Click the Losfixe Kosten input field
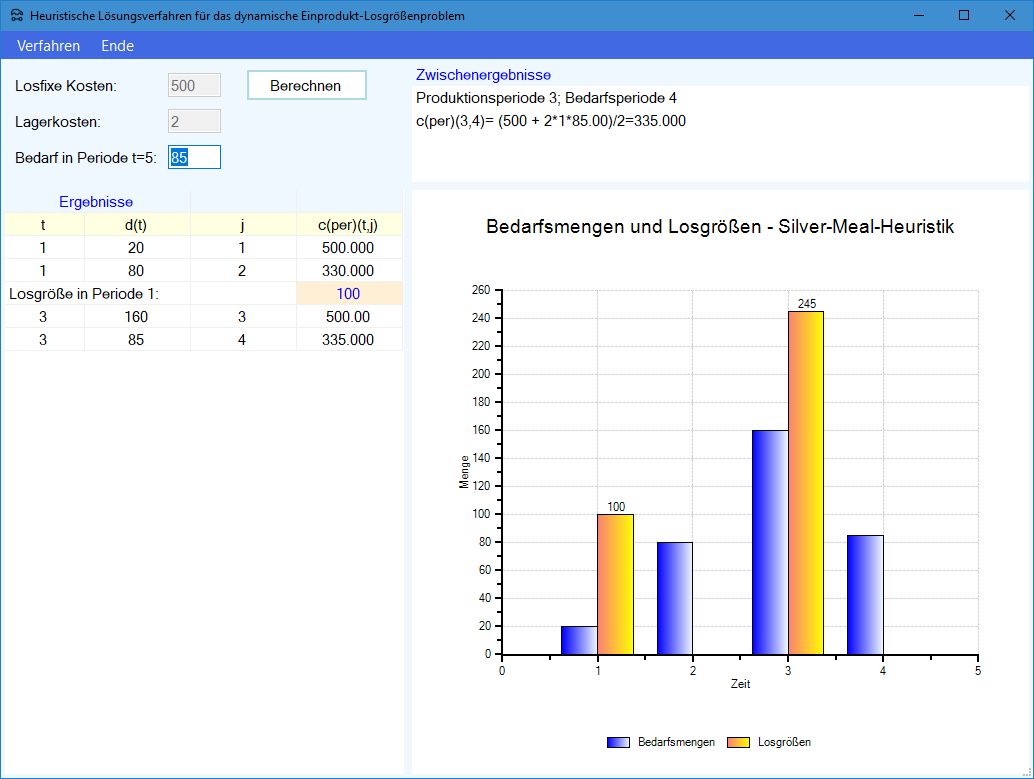This screenshot has height=779, width=1034. [x=194, y=86]
